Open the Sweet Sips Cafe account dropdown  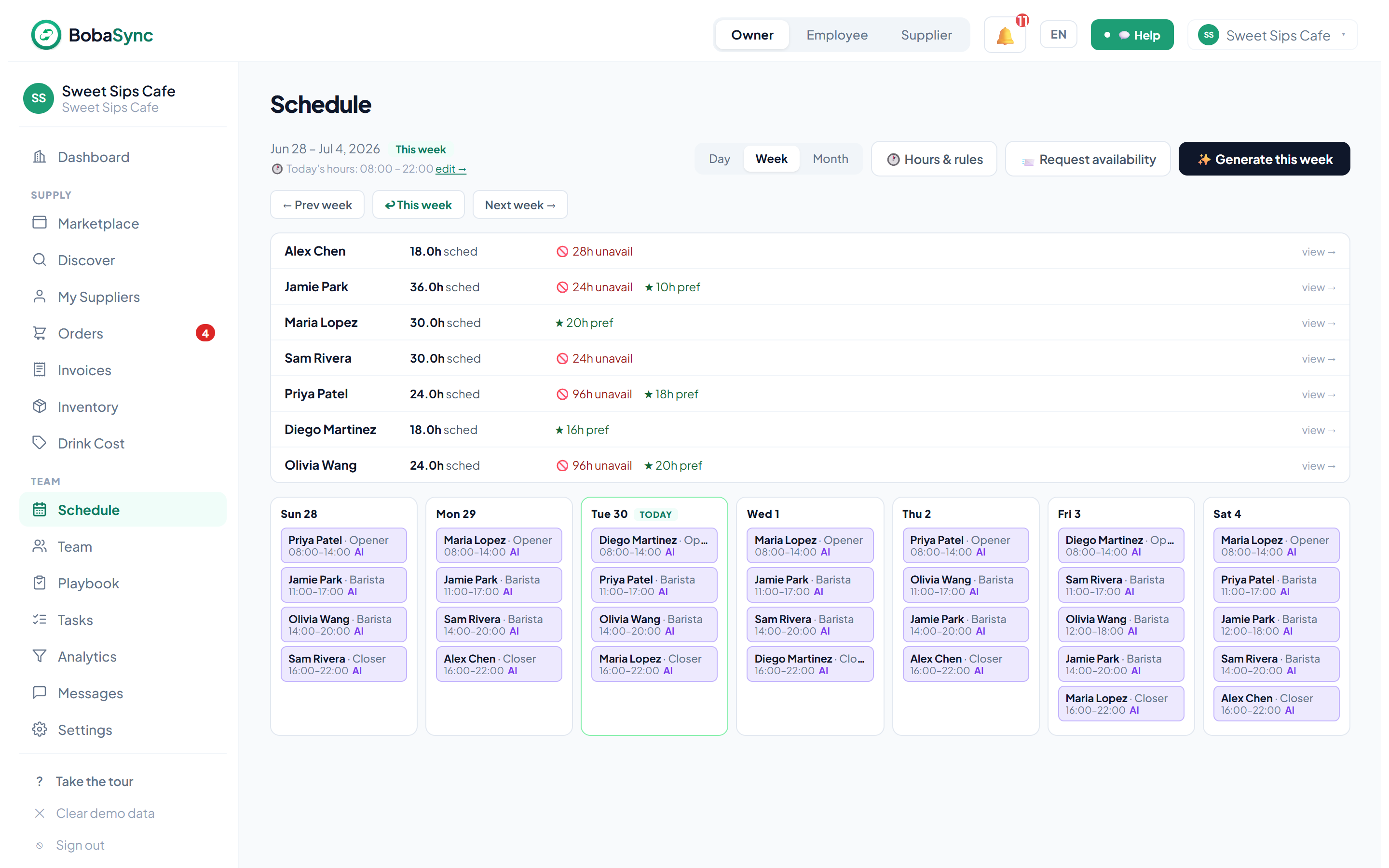[1272, 35]
